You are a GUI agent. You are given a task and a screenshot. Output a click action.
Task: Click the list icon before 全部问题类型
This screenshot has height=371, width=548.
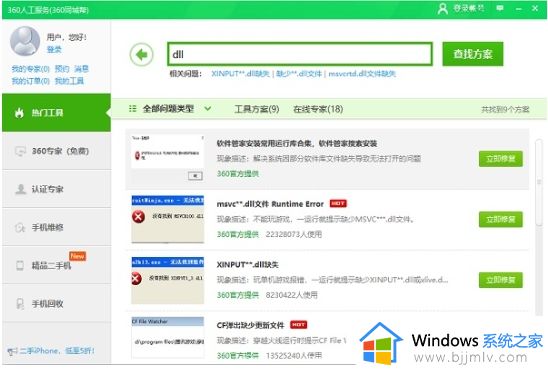click(132, 109)
